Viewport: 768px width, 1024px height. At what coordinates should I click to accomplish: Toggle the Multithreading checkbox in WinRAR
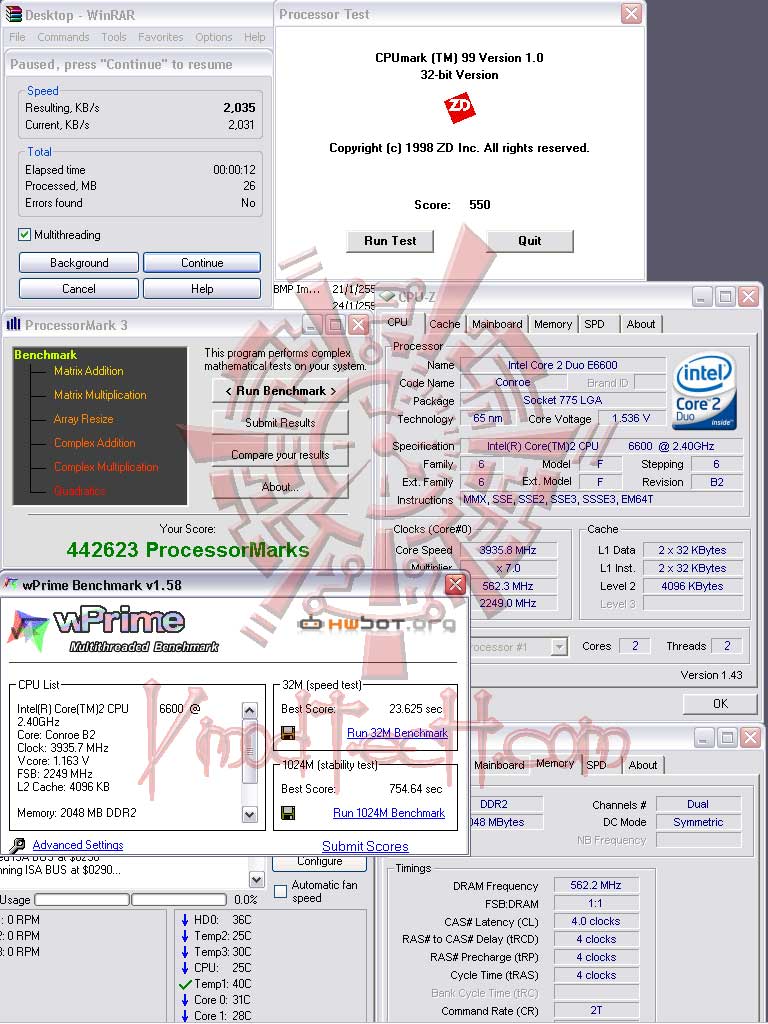(x=25, y=234)
